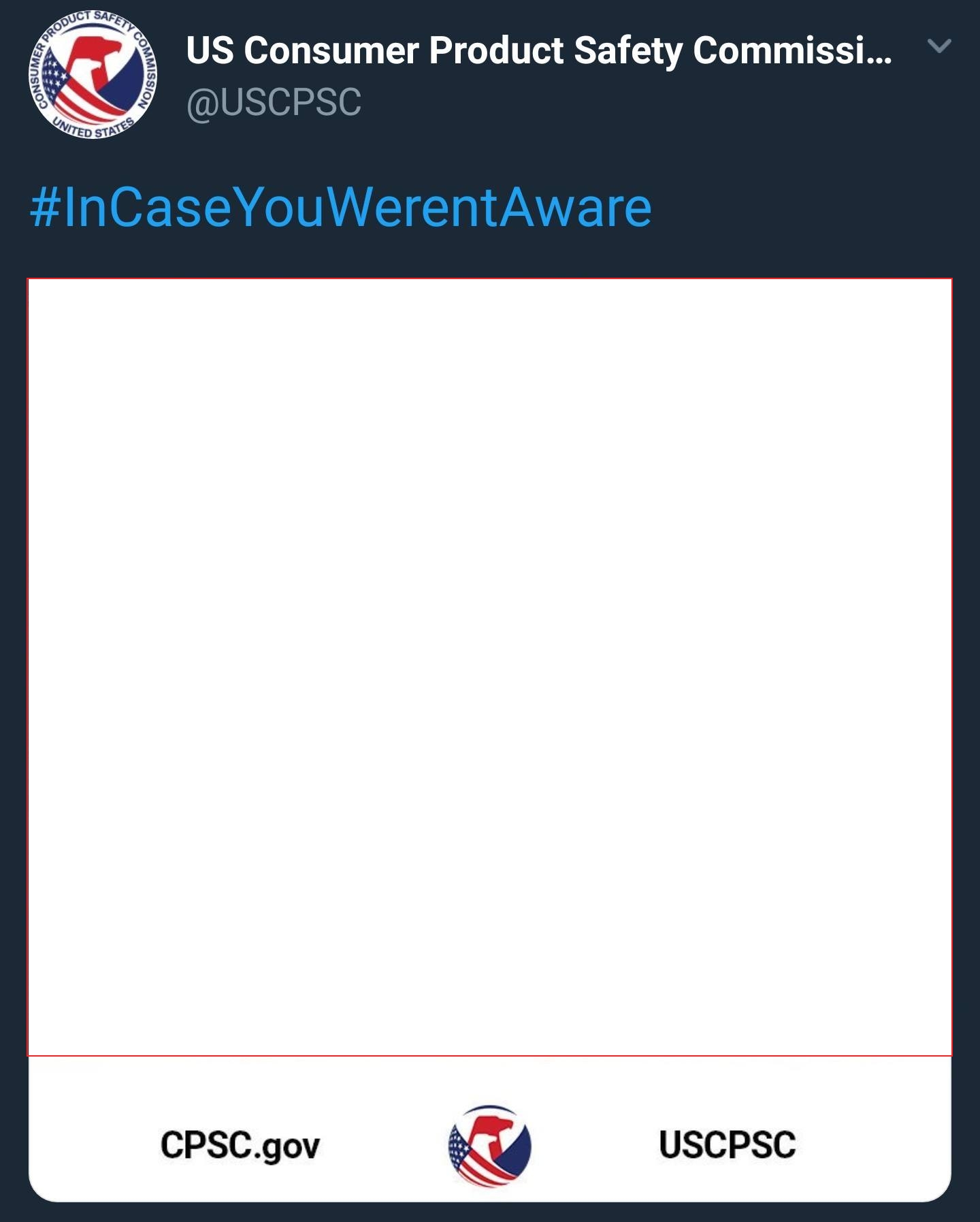Select the white footer strip of the card
Screen dimensions: 980x1222
(489, 1129)
